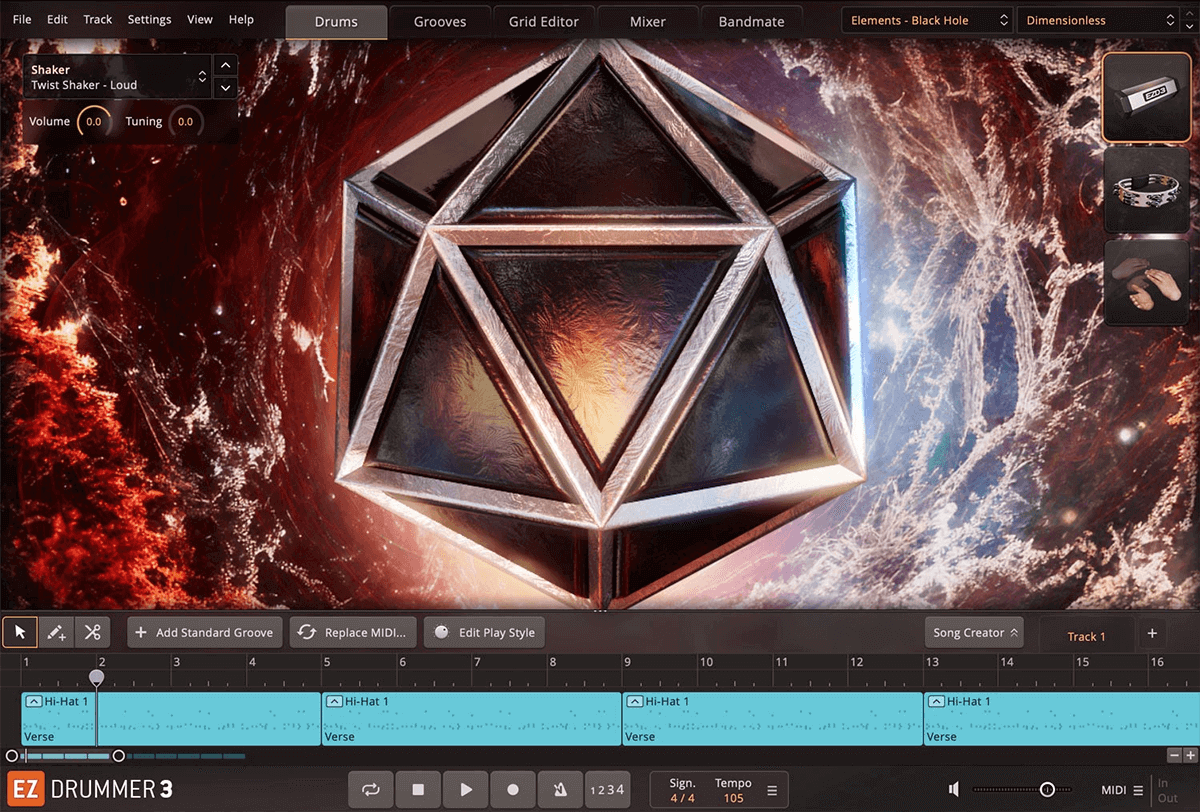The height and width of the screenshot is (812, 1200).
Task: Click Edit Play Style
Action: click(x=484, y=632)
